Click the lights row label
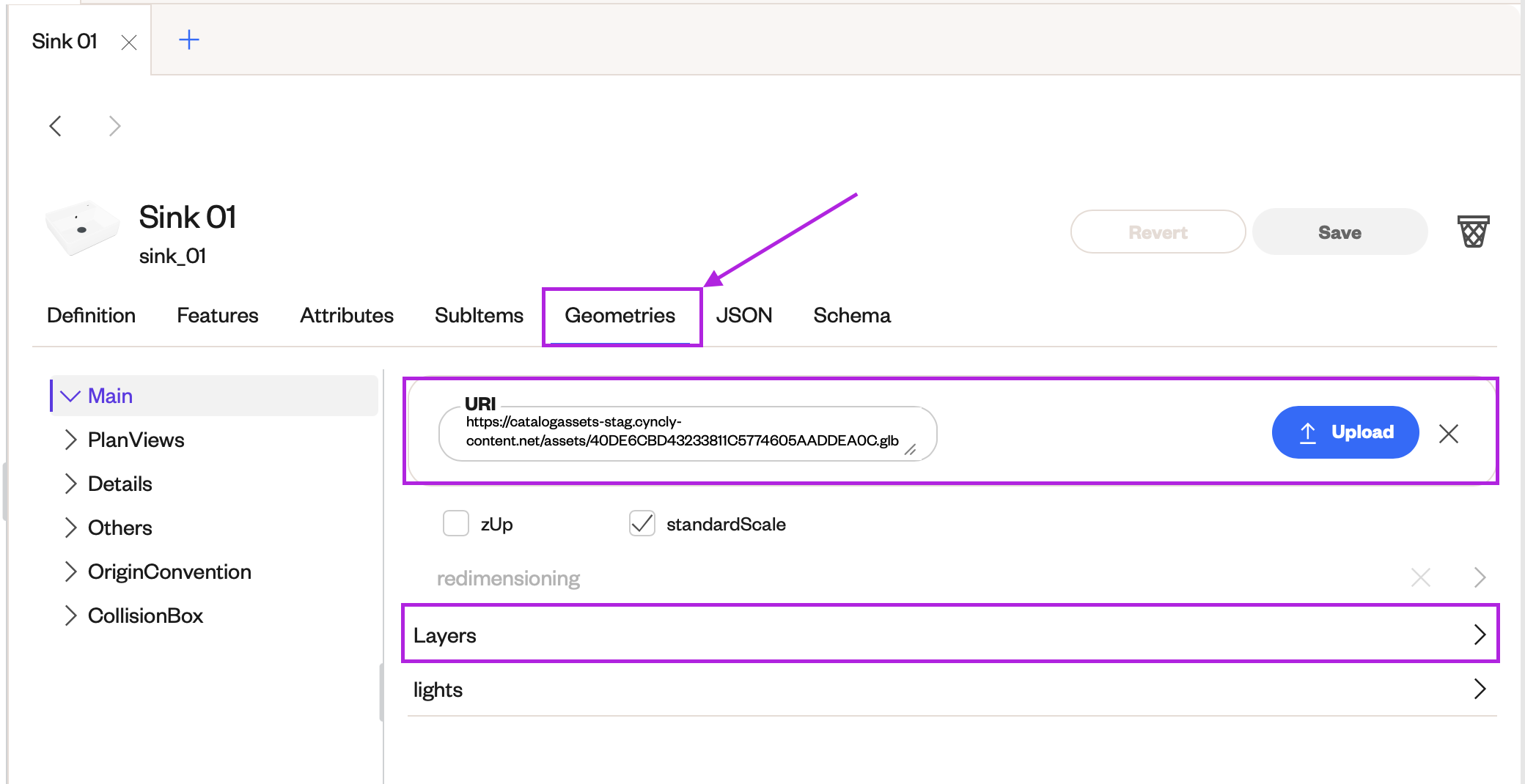The image size is (1525, 784). pos(438,689)
